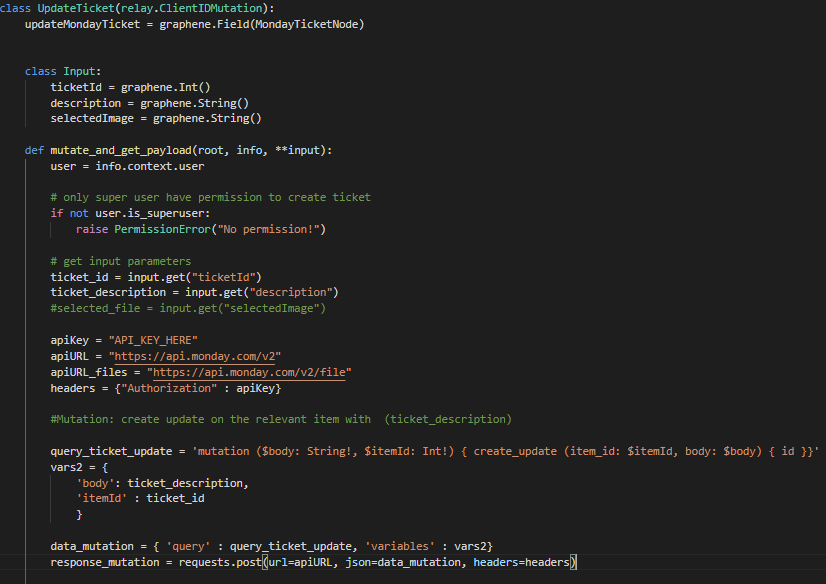826x584 pixels.
Task: Click PermissionError in the raise statement
Action: (x=162, y=229)
